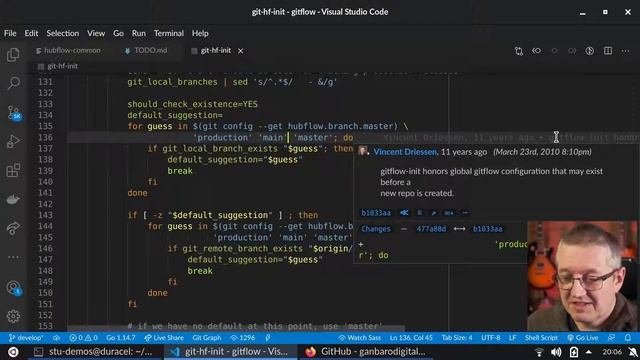Open the application launcher in taskbar

pos(13,352)
